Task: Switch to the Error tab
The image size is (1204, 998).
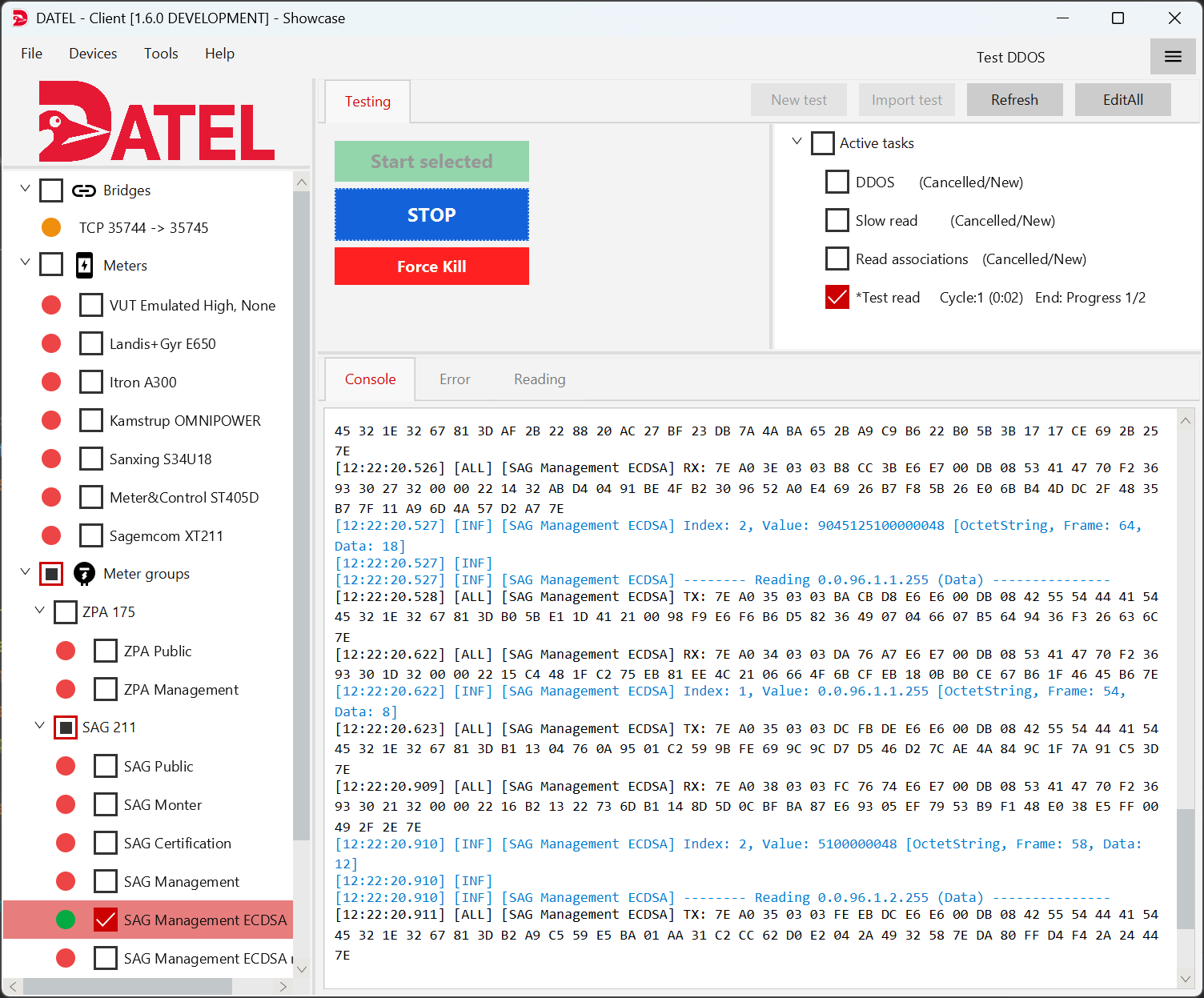Action: pos(455,379)
